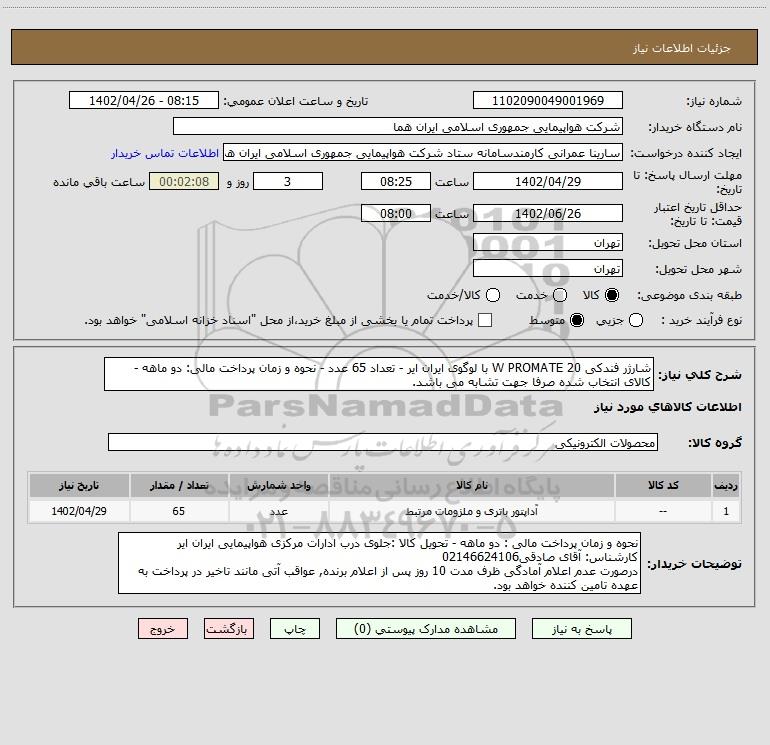This screenshot has height=745, width=770.
Task: Click the general need description text box
Action: tap(379, 374)
